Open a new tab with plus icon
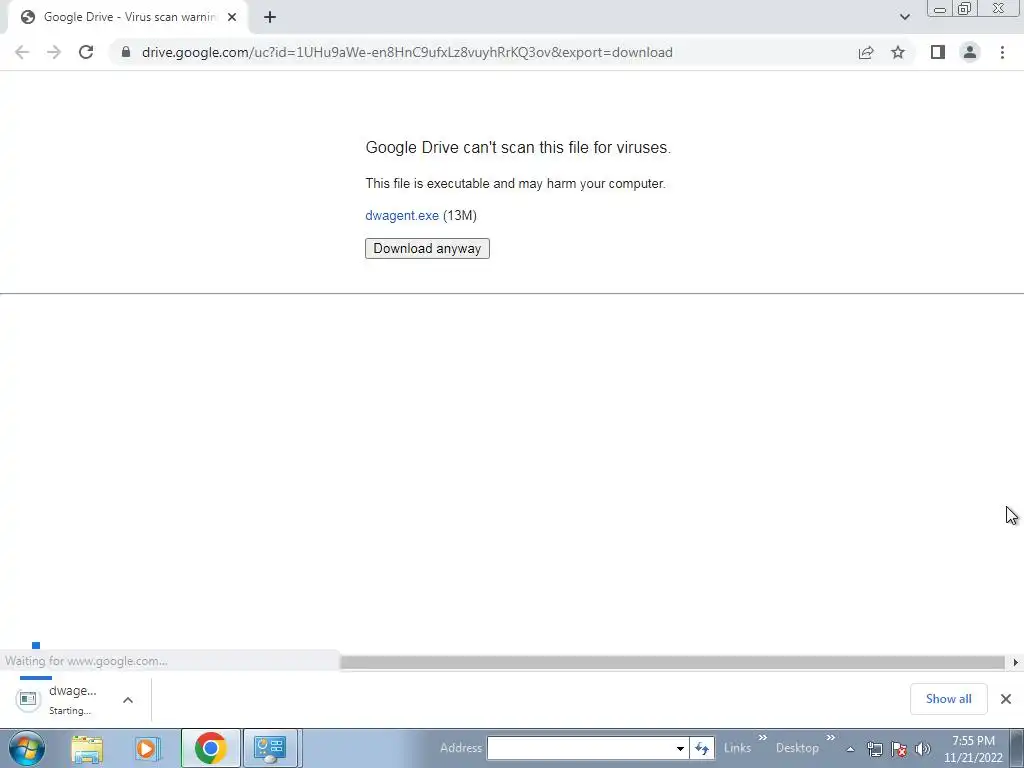Image resolution: width=1024 pixels, height=768 pixels. pyautogui.click(x=270, y=17)
